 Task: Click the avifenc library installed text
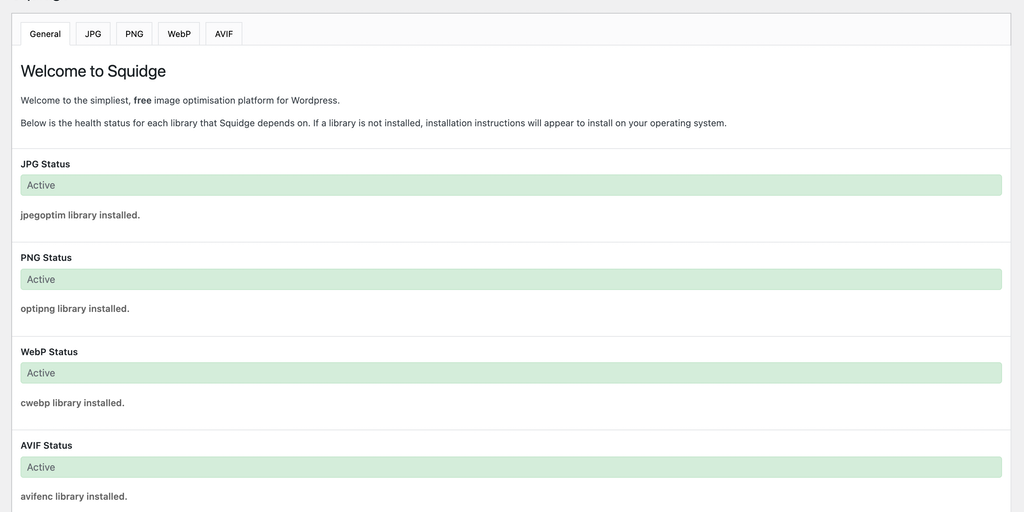click(x=74, y=497)
